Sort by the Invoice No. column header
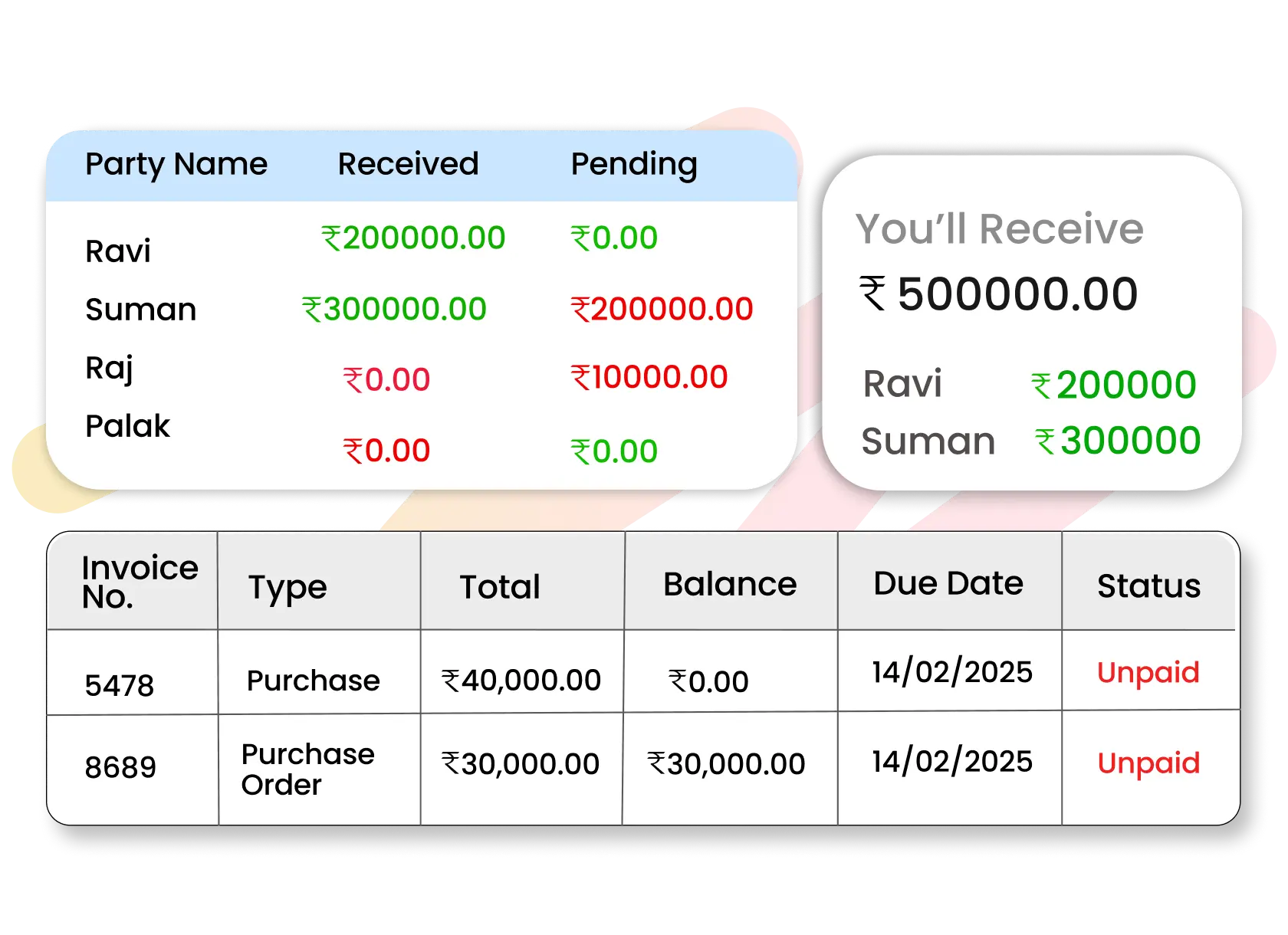 point(139,582)
